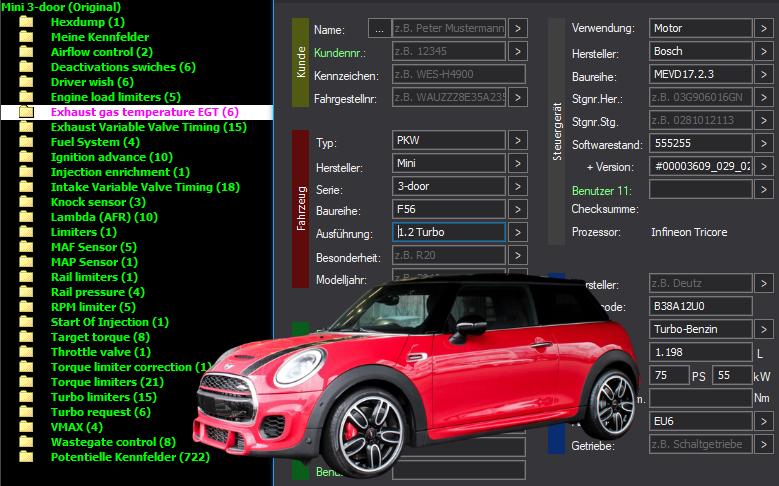Open Exhaust Variable Valve Timing (15)

pos(149,127)
